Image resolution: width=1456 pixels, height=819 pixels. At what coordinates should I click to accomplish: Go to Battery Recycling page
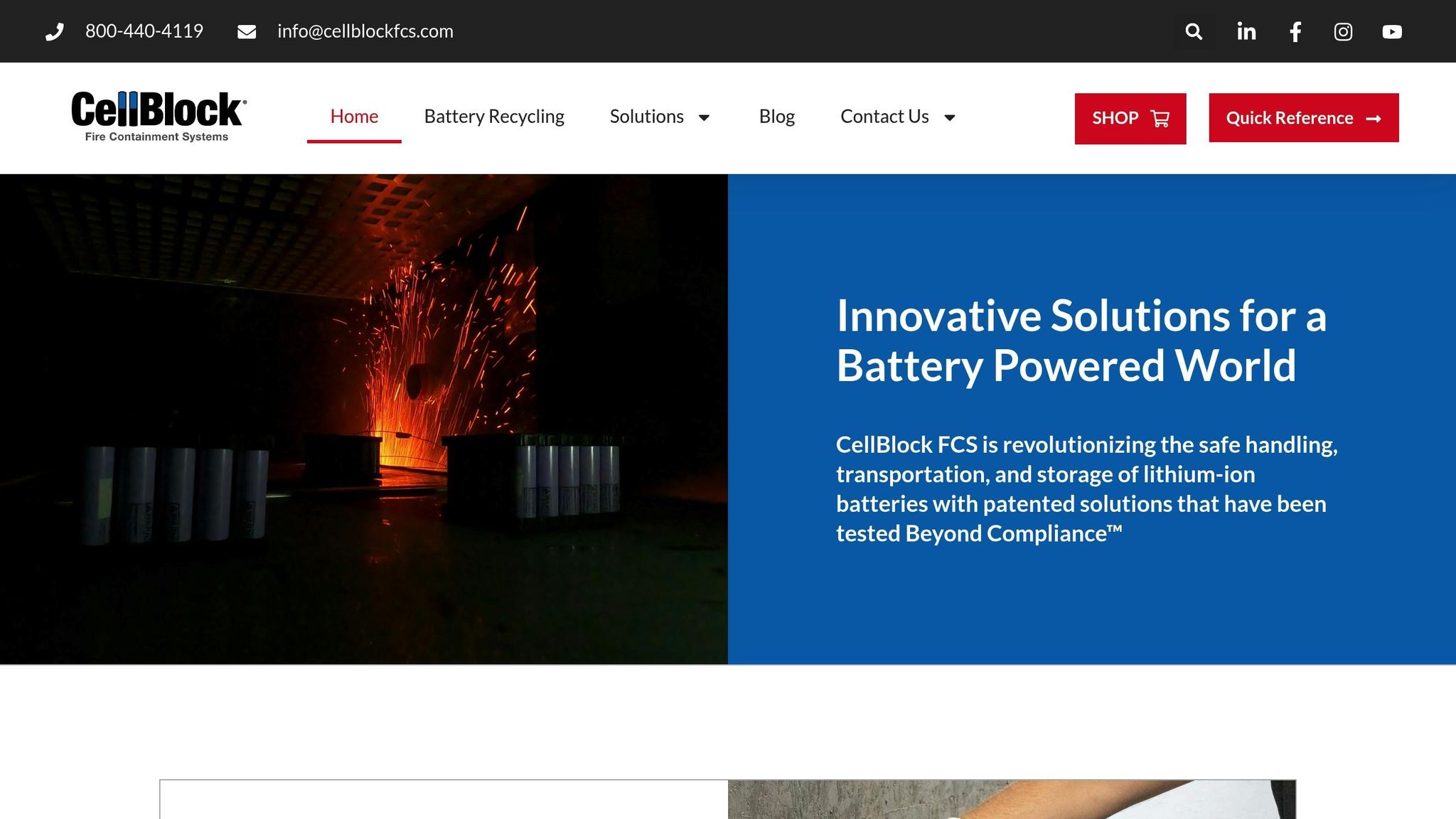coord(494,117)
